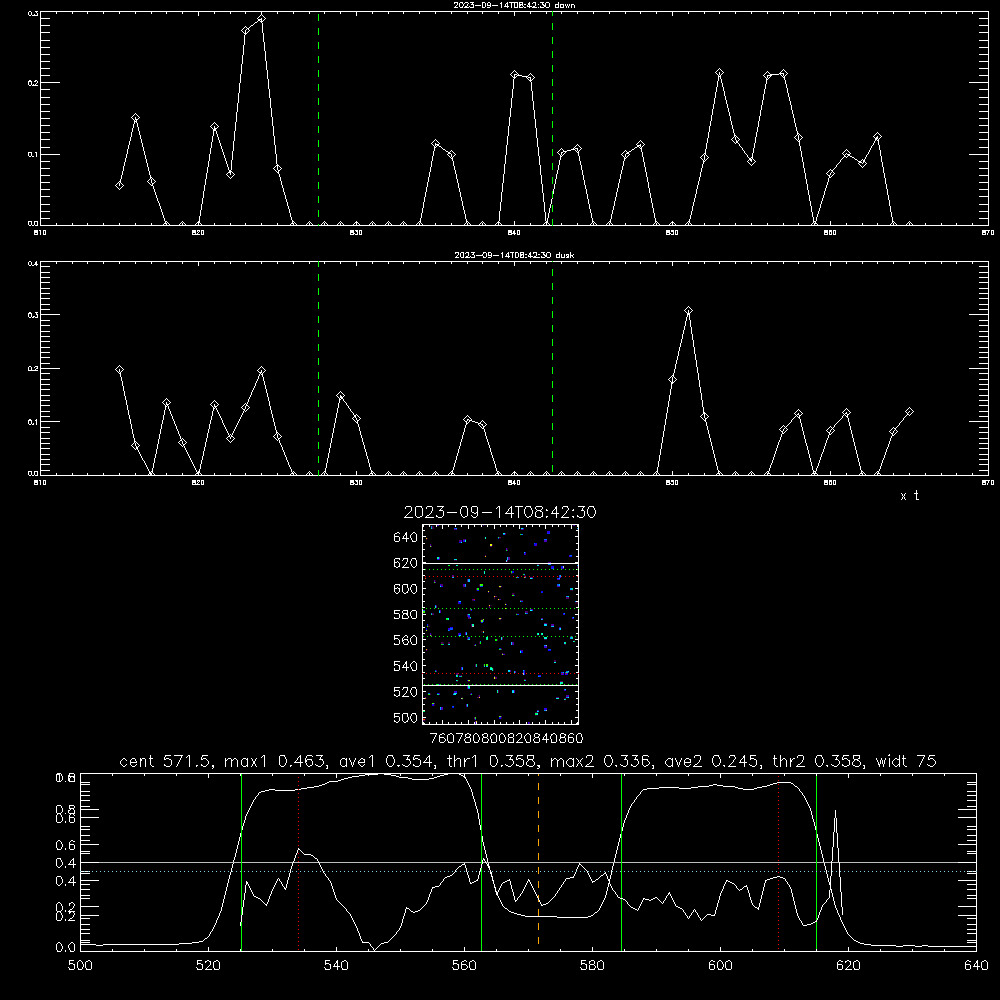
Task: Click the first diamond marker of dawn curve
Action: (x=119, y=186)
